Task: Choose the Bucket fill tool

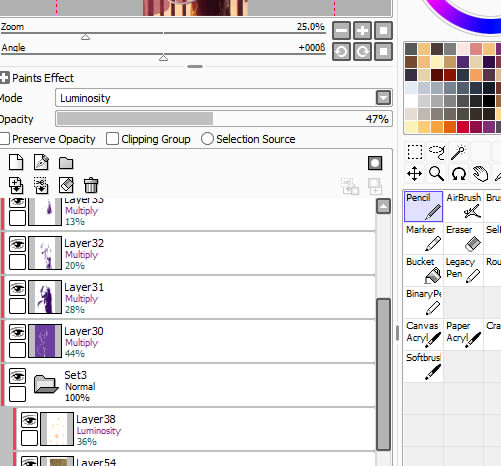Action: (423, 271)
